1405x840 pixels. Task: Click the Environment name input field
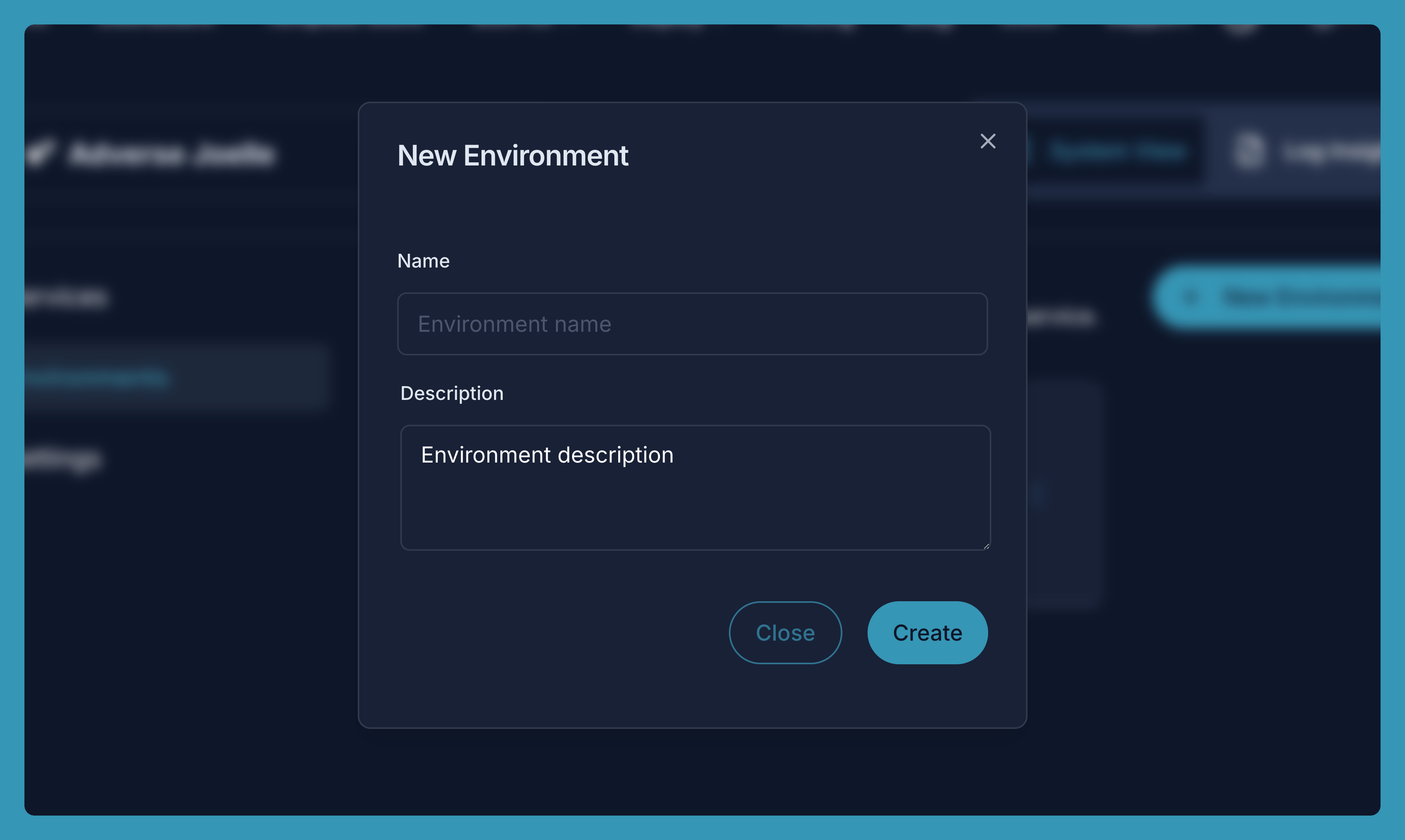click(x=692, y=324)
